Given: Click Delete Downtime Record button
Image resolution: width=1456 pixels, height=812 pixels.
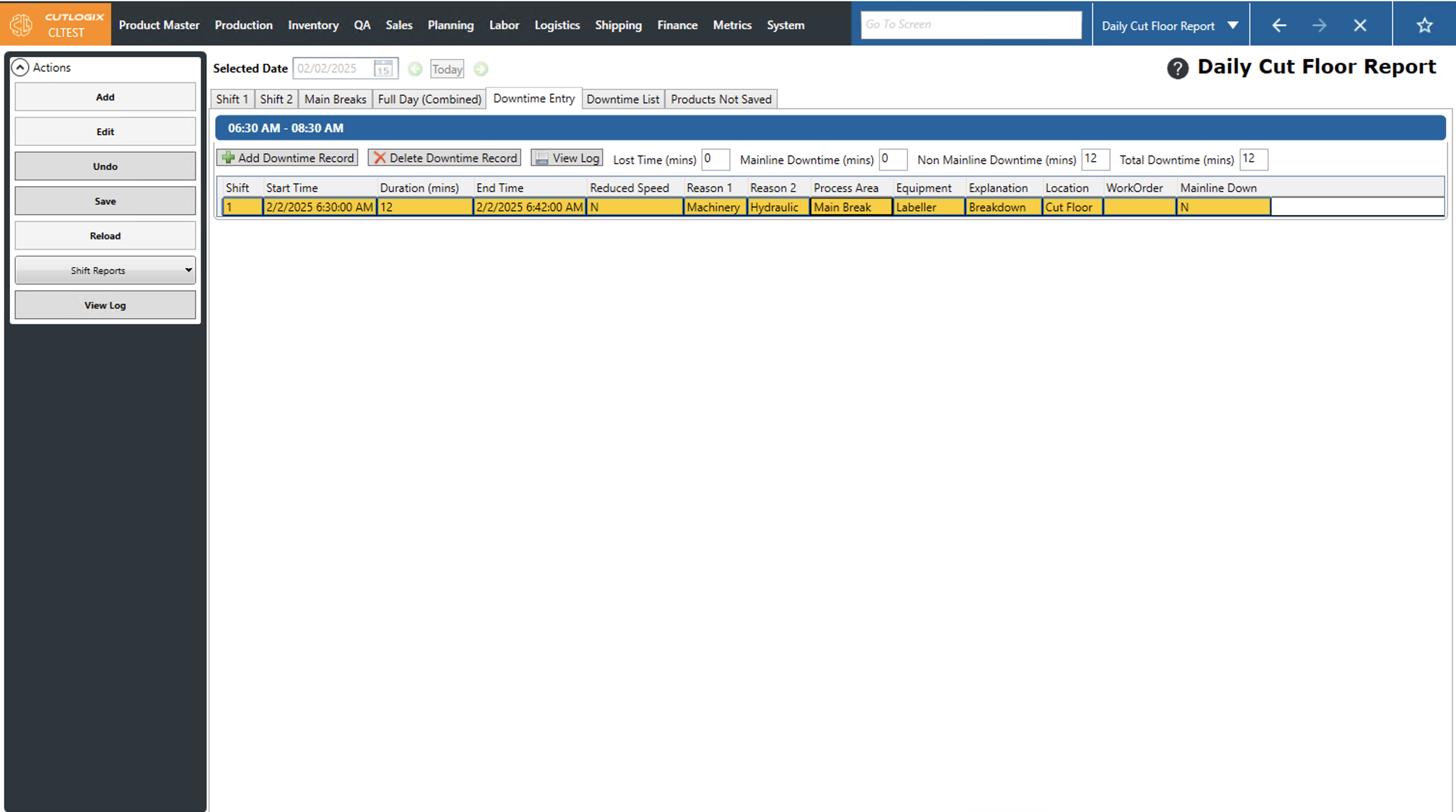Looking at the screenshot, I should tap(445, 158).
